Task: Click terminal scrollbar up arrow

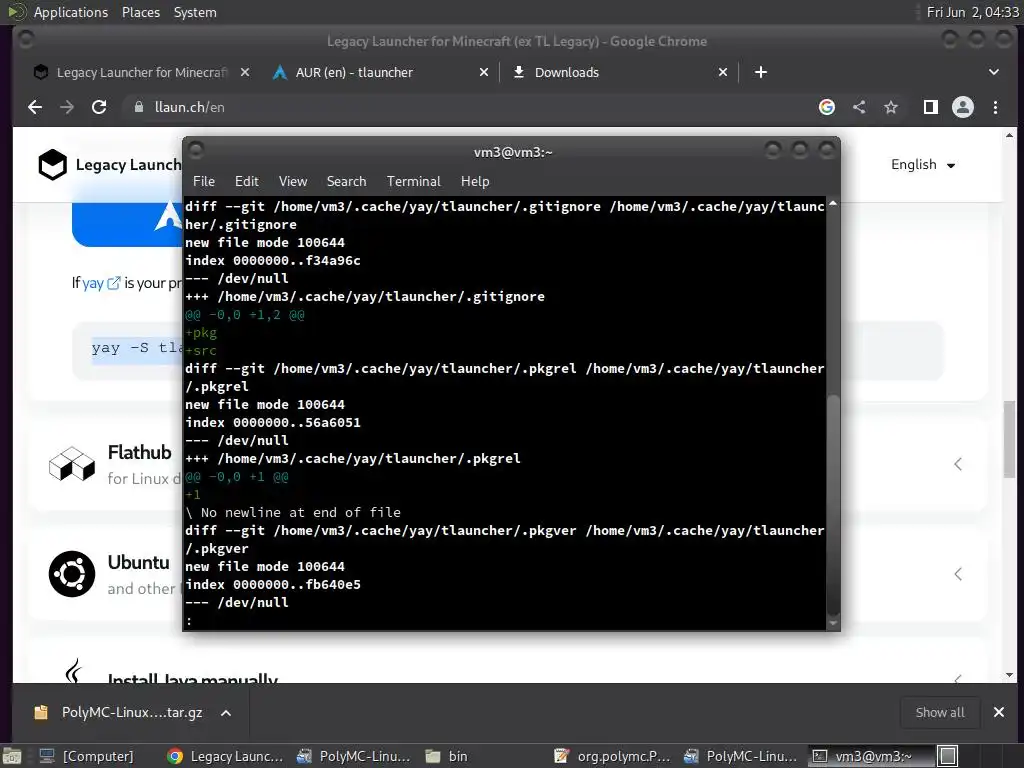Action: [x=833, y=204]
